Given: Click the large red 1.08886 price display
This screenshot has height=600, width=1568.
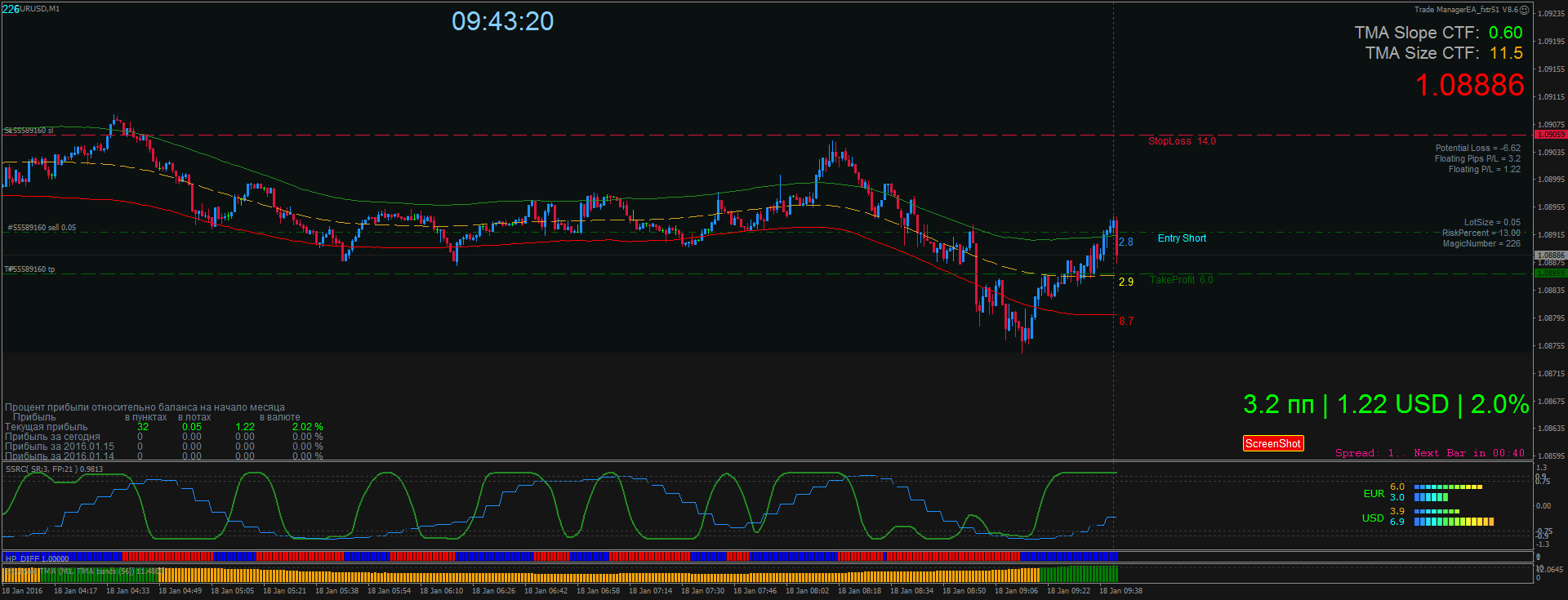Looking at the screenshot, I should click(1469, 85).
